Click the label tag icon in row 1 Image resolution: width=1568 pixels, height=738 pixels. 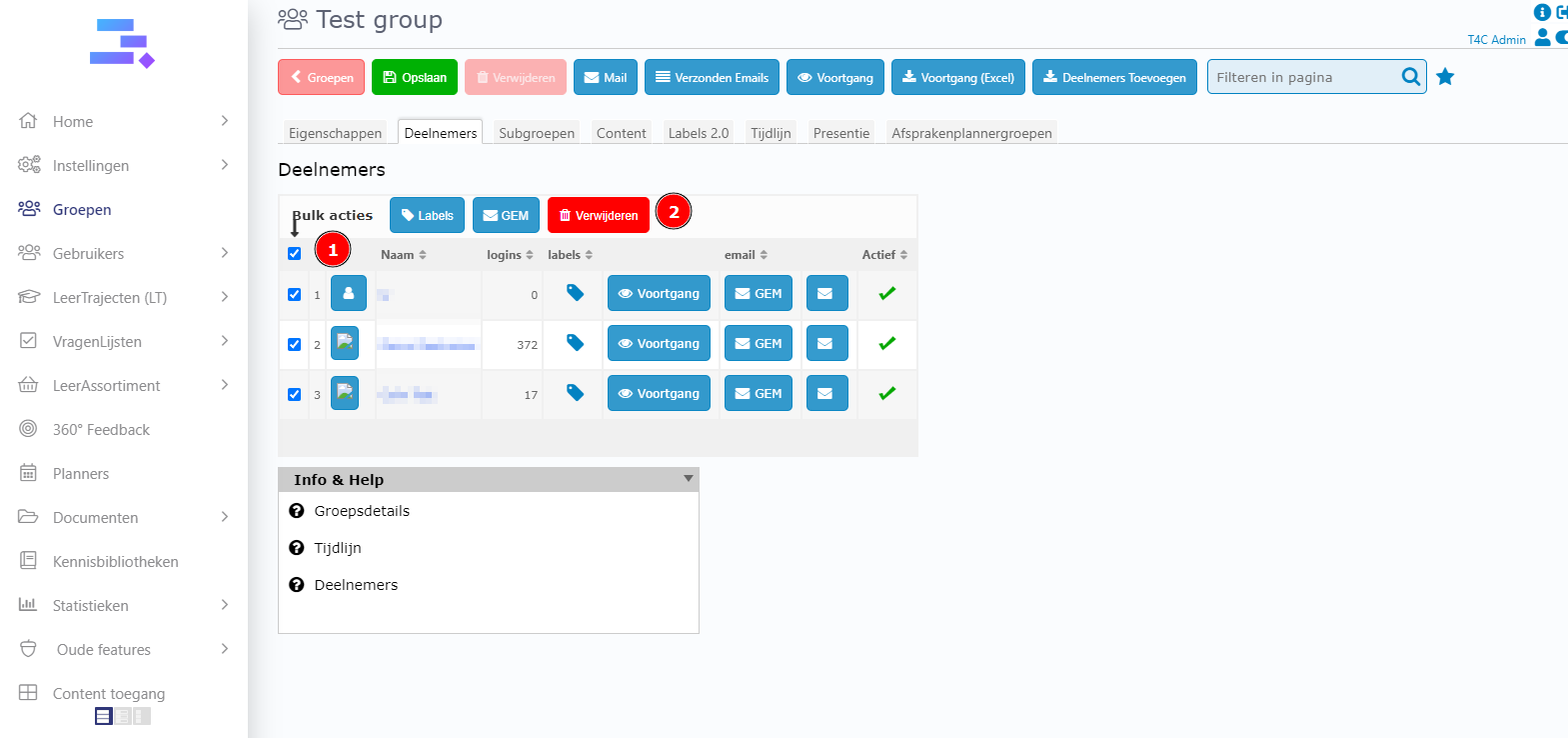click(575, 293)
